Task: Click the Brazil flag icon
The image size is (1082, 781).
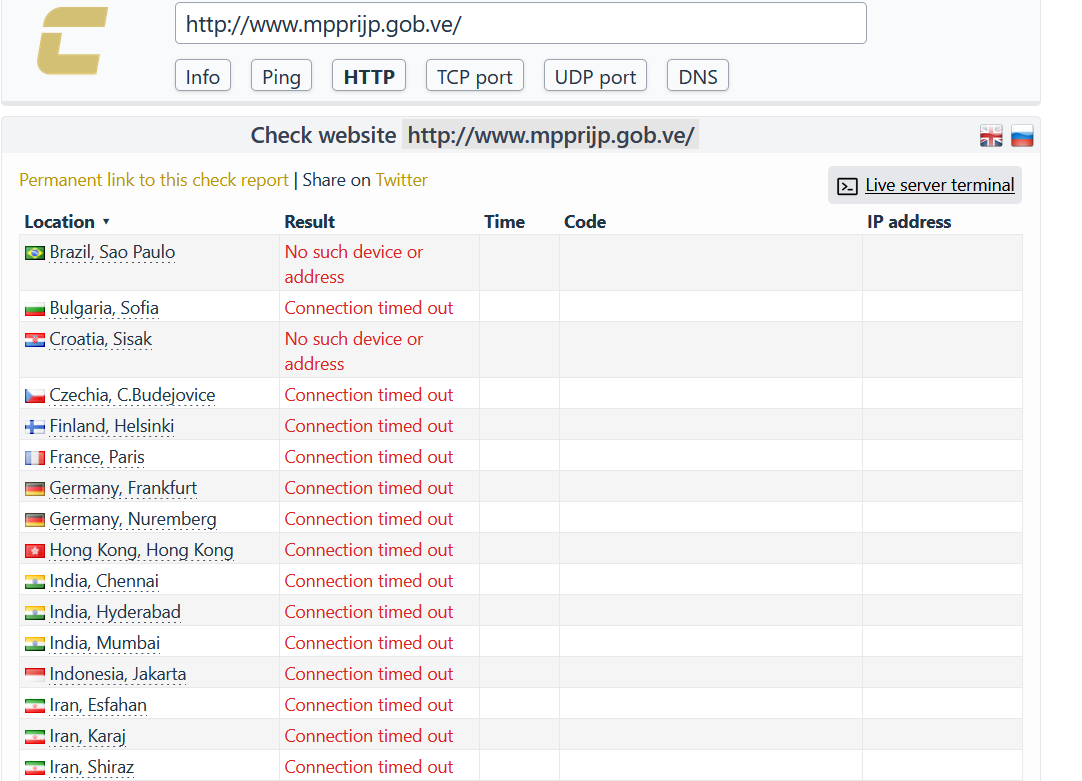Action: click(35, 253)
